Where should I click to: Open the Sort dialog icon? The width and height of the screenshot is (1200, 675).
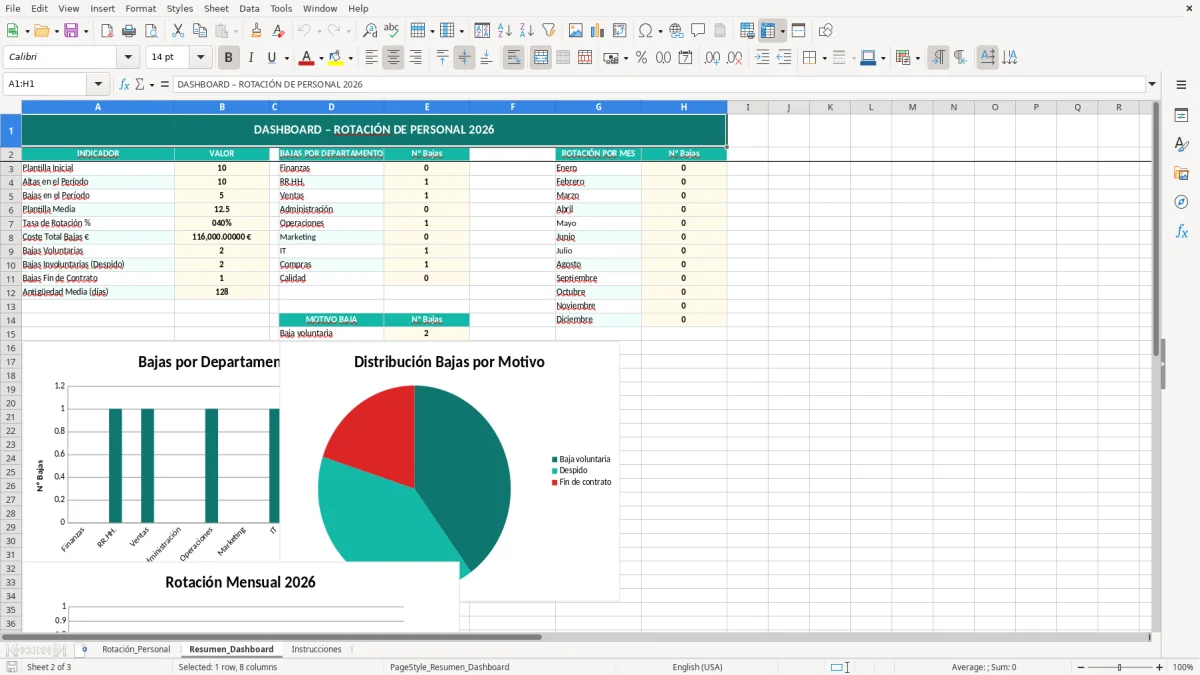click(x=482, y=31)
